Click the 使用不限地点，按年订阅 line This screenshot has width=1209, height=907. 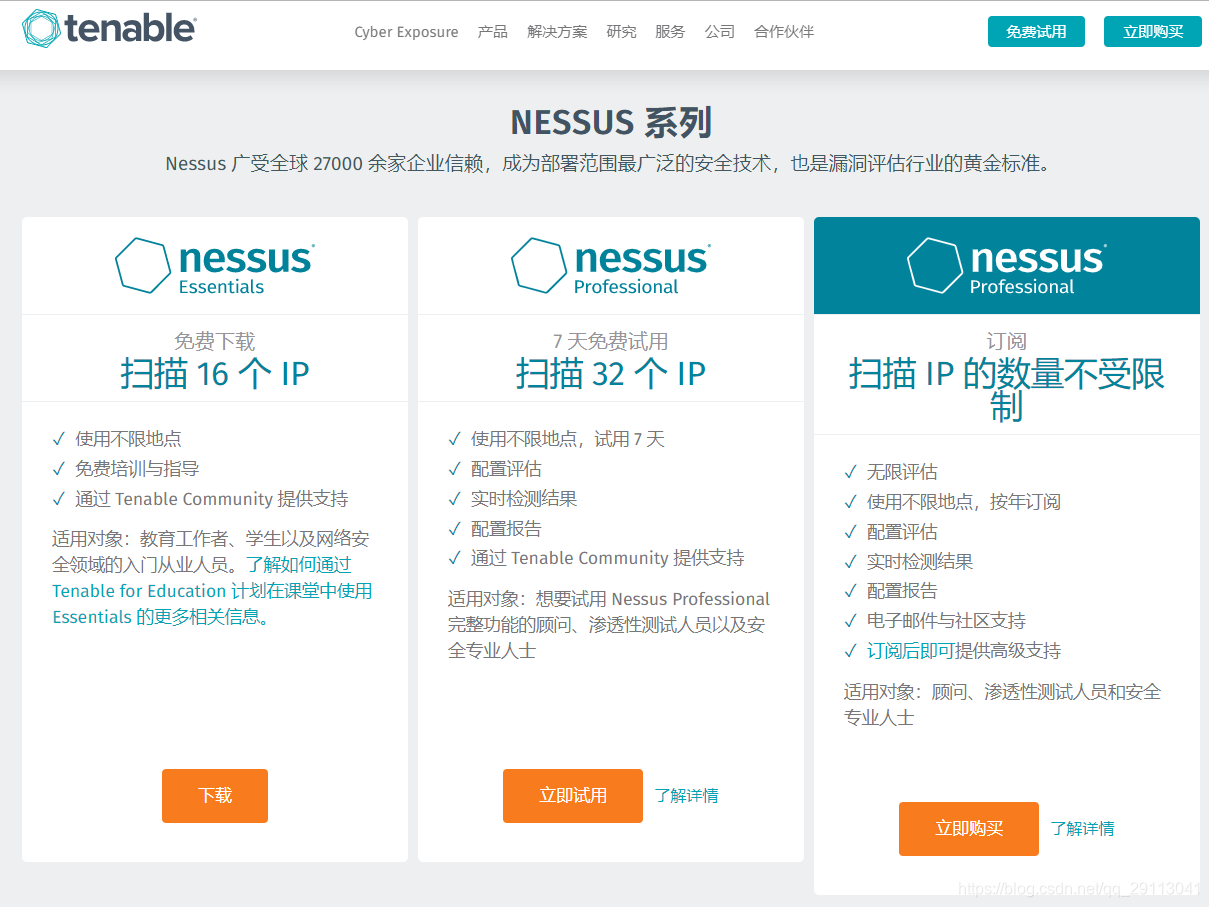pyautogui.click(x=964, y=502)
